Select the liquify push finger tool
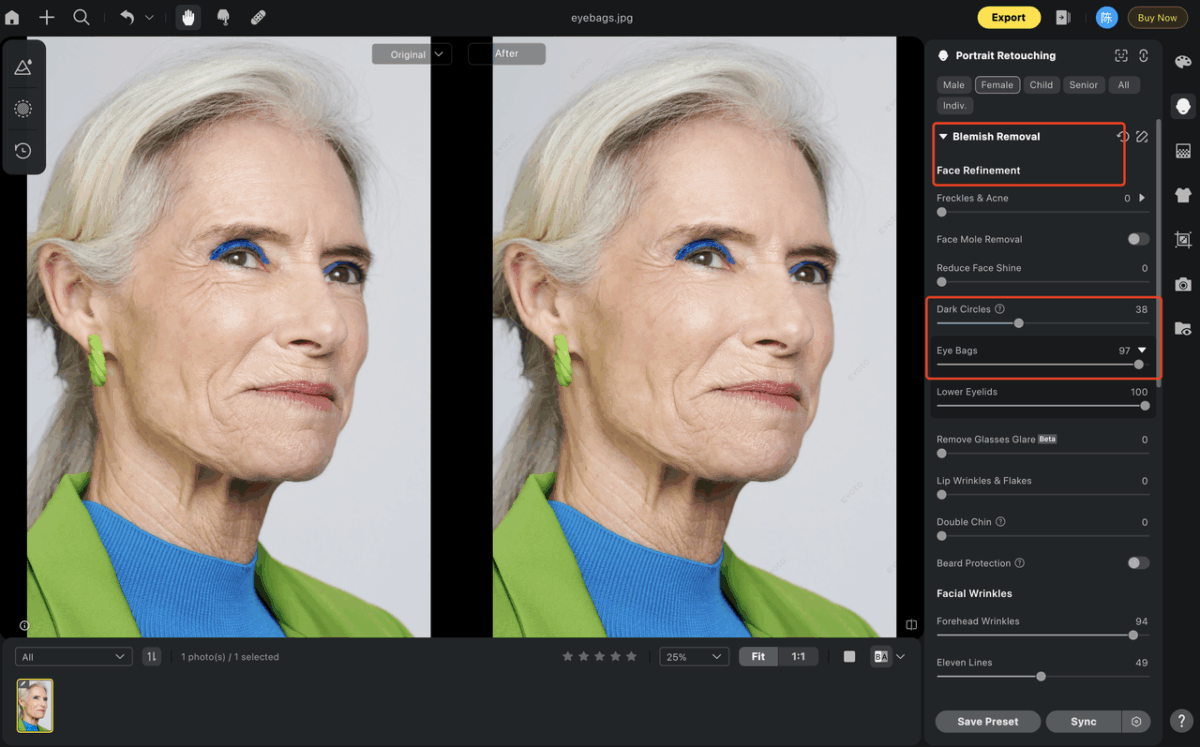The image size is (1200, 747). (223, 18)
